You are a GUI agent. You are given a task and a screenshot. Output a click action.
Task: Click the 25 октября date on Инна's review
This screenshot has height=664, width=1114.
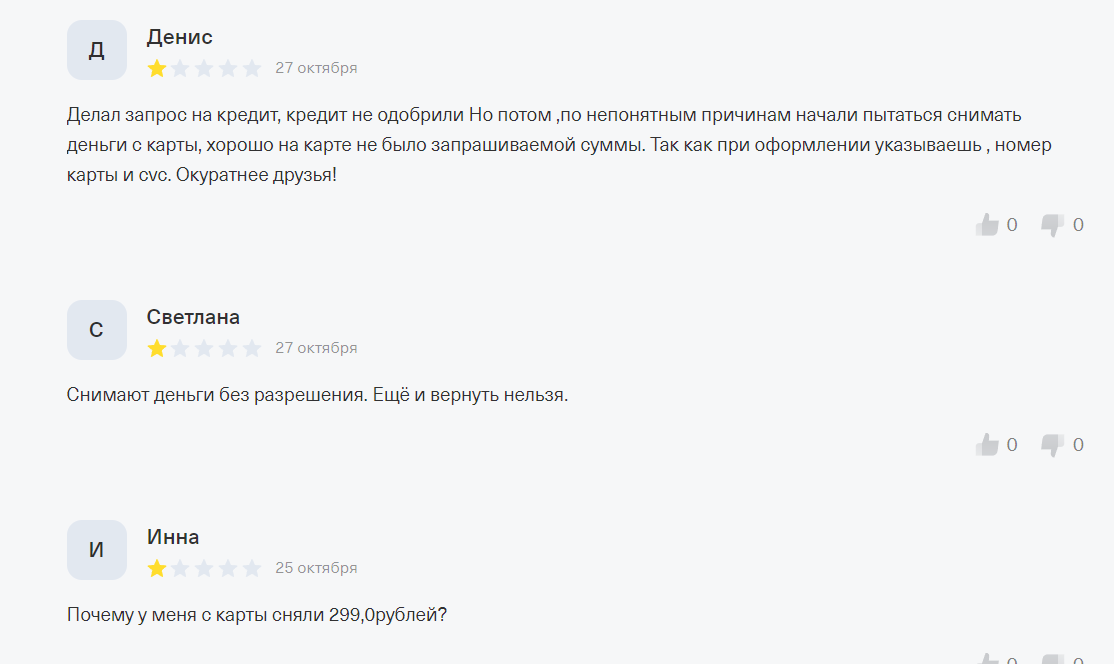pos(316,568)
